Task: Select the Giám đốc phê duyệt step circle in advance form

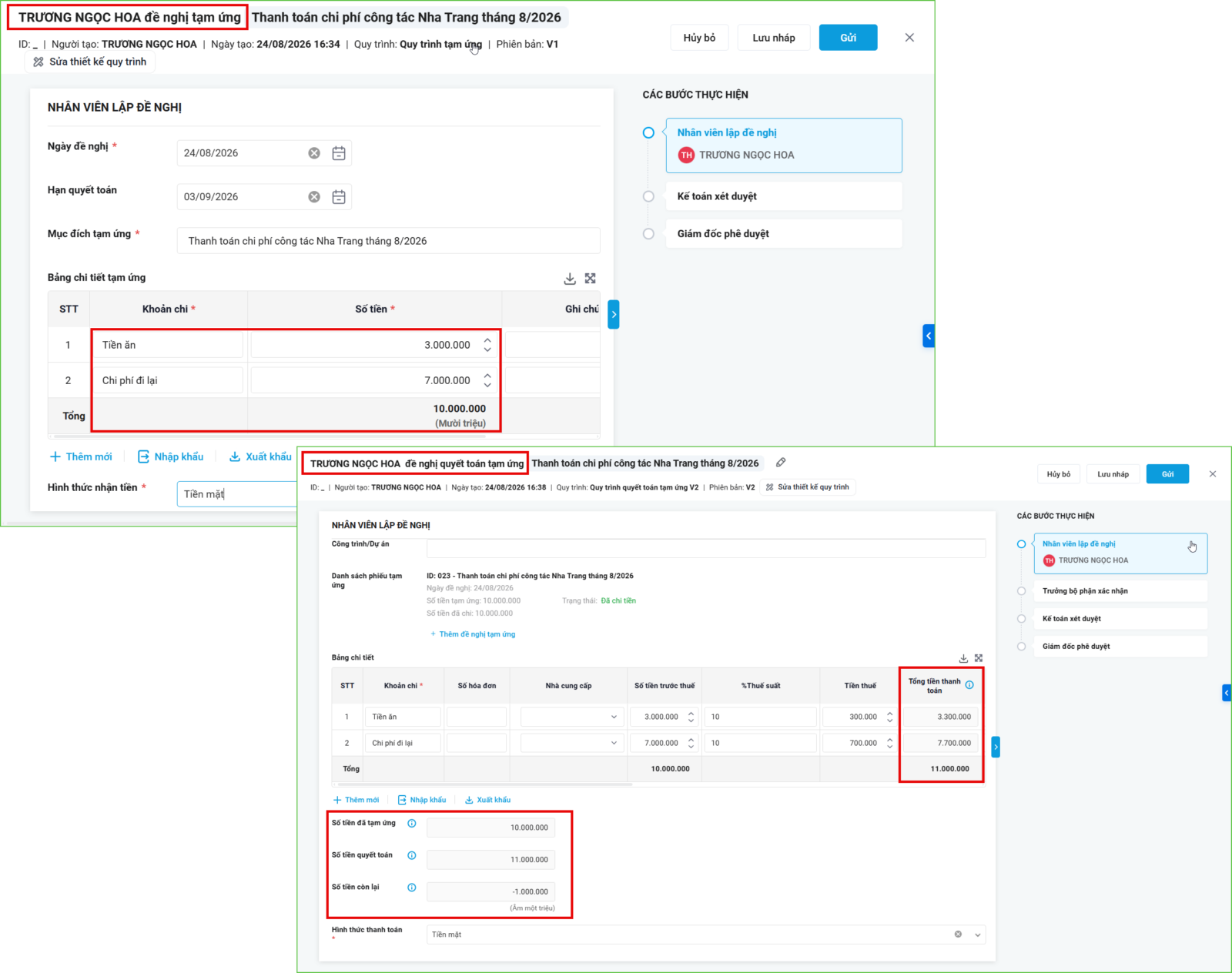Action: click(648, 234)
